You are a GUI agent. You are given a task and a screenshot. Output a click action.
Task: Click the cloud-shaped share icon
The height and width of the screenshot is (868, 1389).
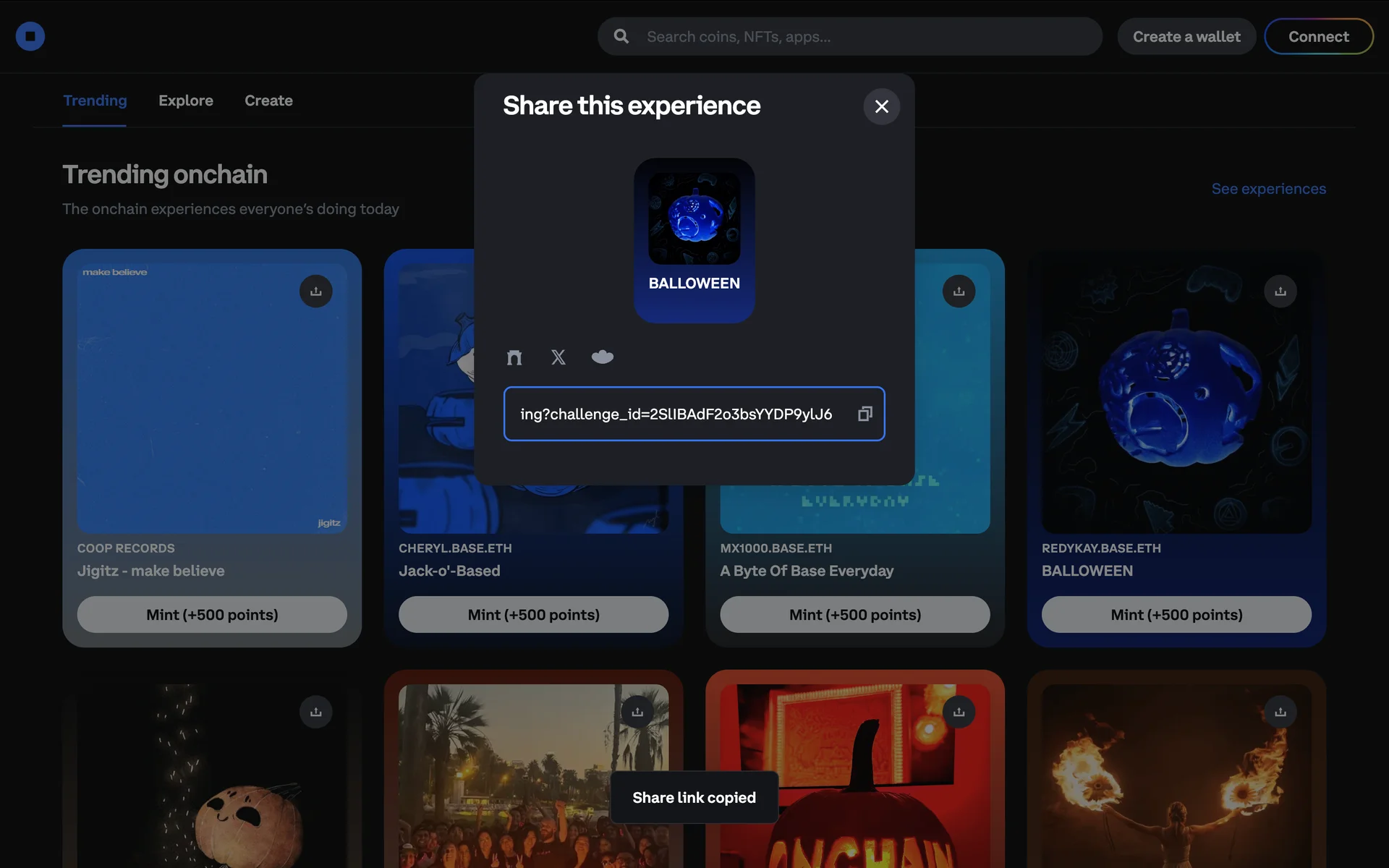[x=603, y=357]
